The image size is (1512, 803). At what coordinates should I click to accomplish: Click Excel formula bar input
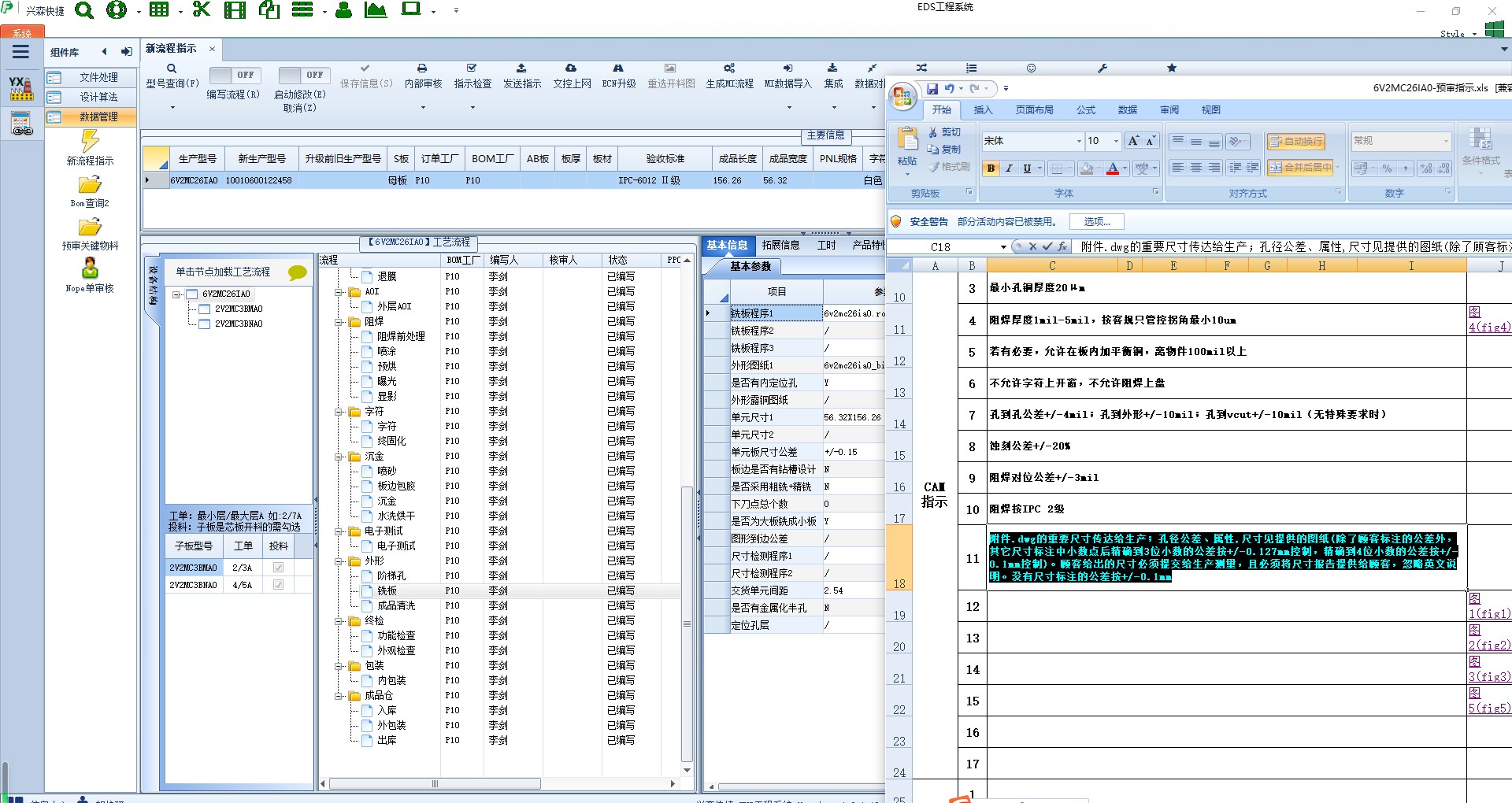(x=1293, y=247)
